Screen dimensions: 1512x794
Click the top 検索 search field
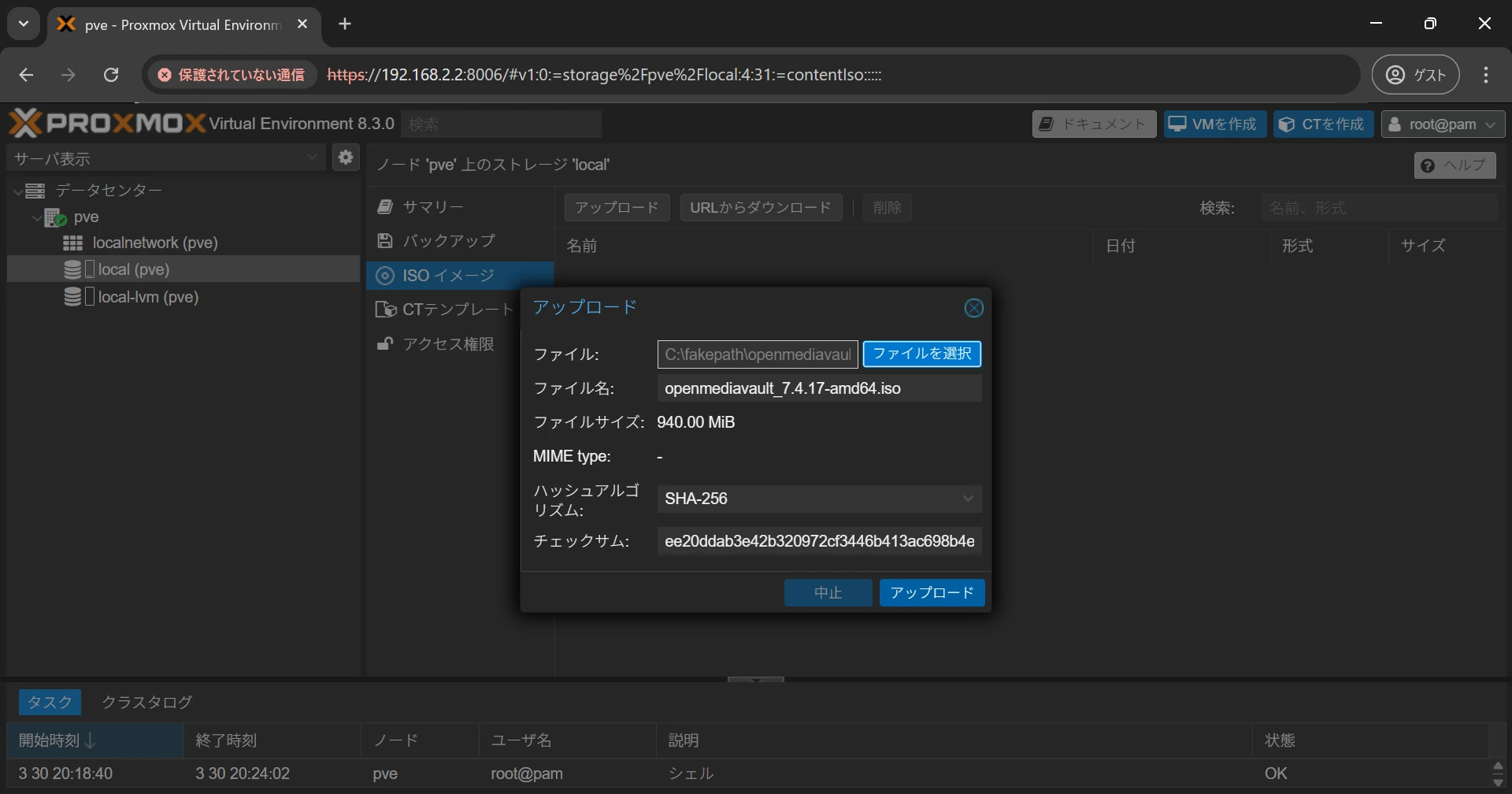point(502,124)
